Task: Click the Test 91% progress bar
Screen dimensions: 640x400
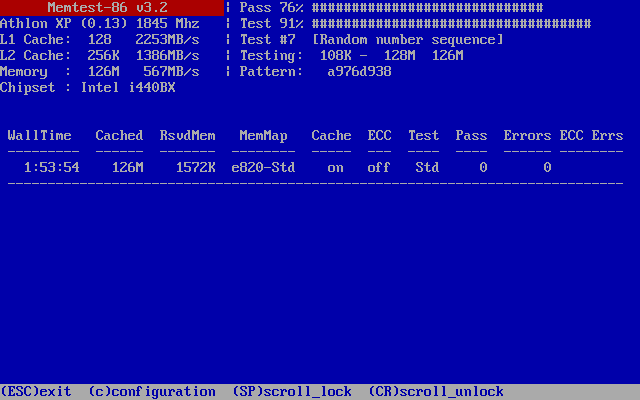Action: coord(451,24)
